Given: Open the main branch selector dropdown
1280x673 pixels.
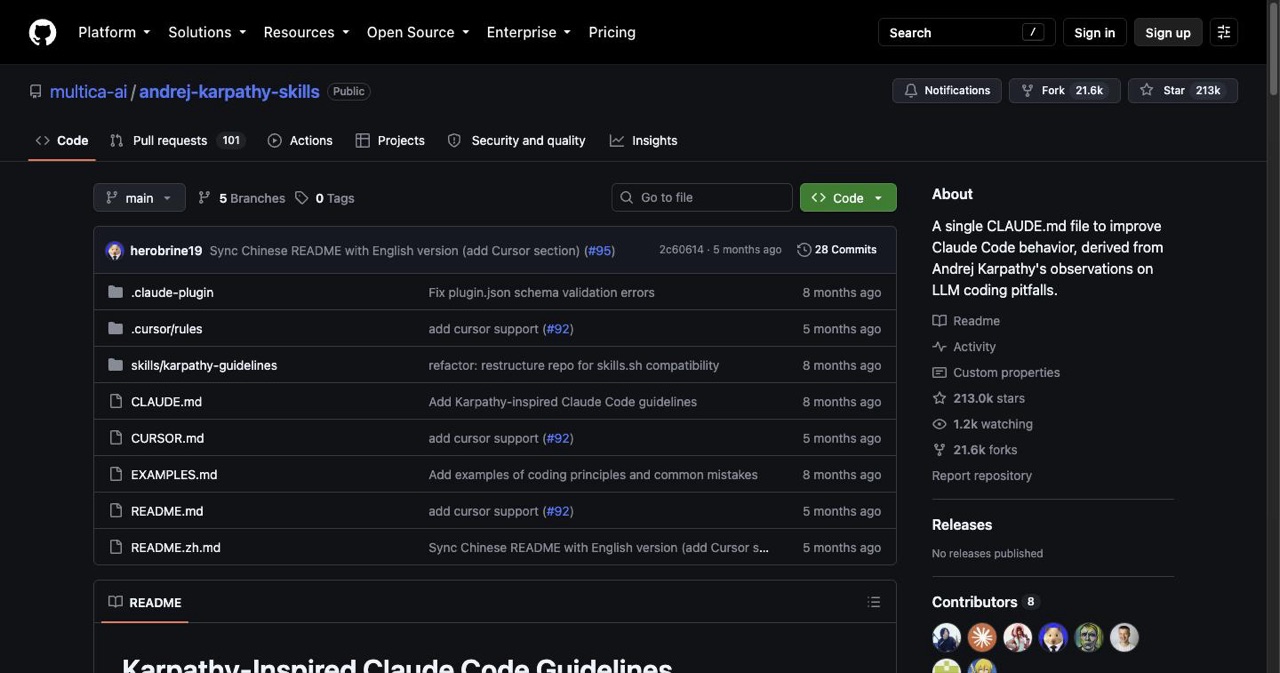Looking at the screenshot, I should (x=140, y=198).
